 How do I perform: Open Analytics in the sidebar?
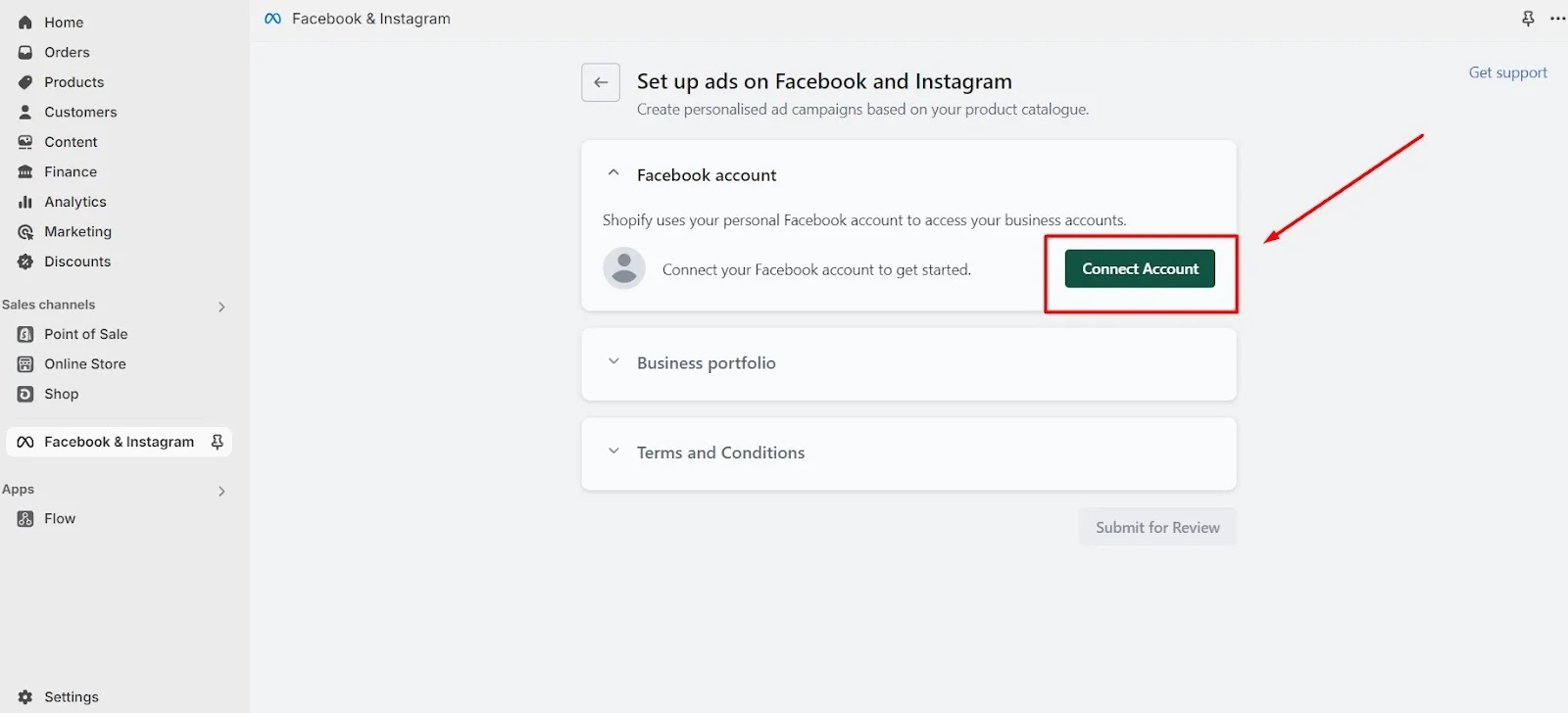tap(75, 202)
